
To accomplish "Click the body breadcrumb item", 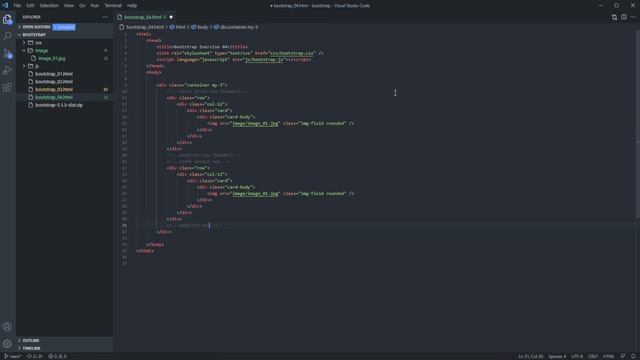I will click(202, 27).
